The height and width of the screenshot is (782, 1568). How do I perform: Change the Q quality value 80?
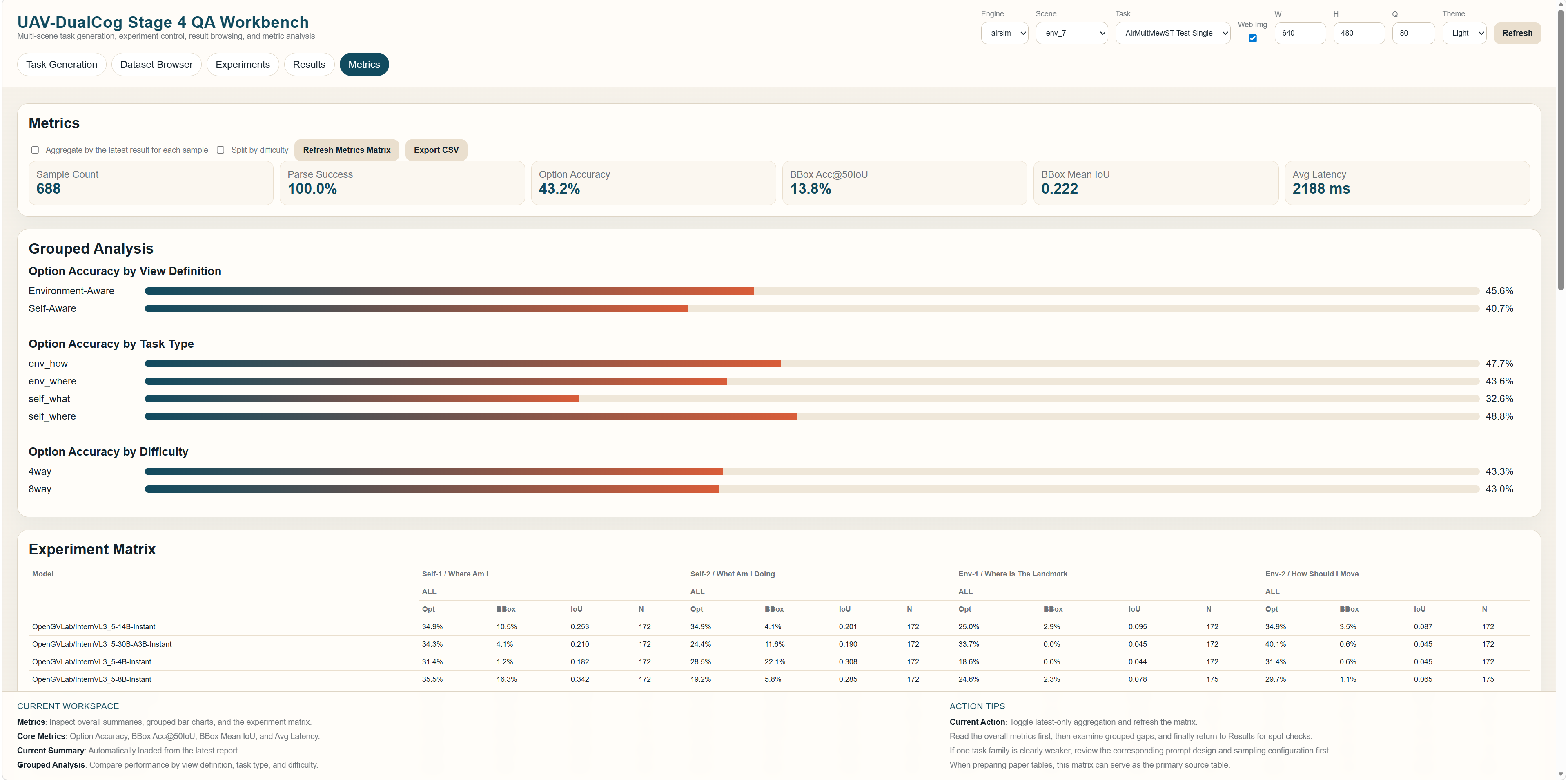(1413, 33)
